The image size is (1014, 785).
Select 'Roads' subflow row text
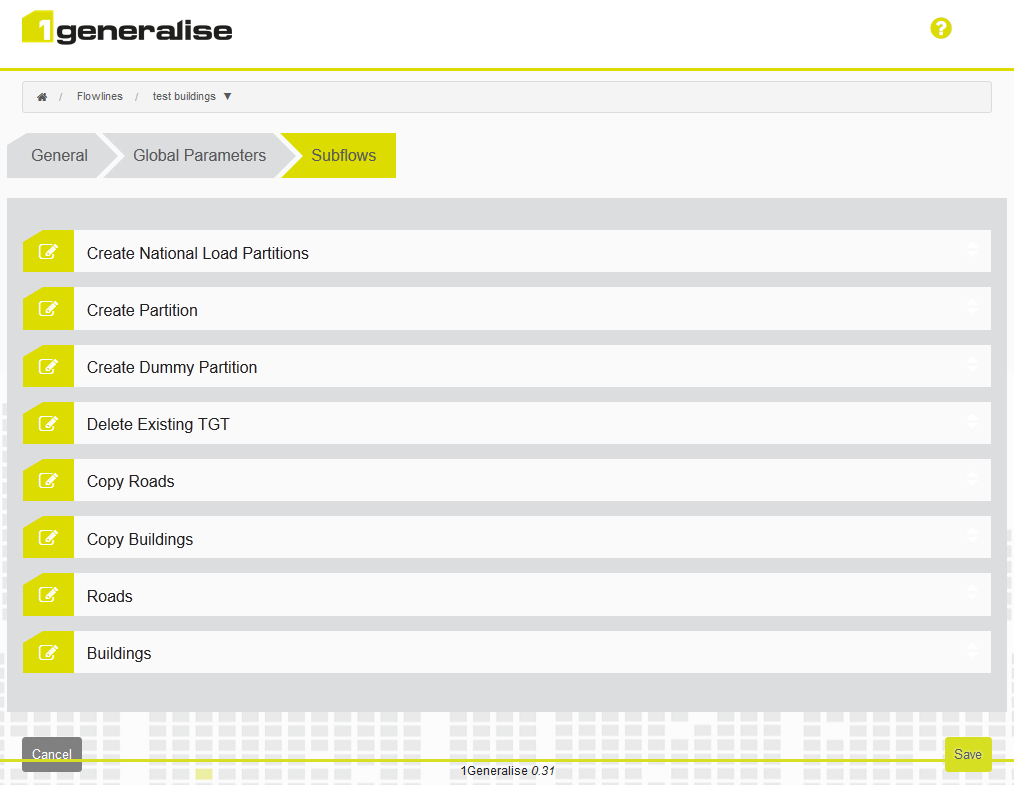pyautogui.click(x=110, y=596)
